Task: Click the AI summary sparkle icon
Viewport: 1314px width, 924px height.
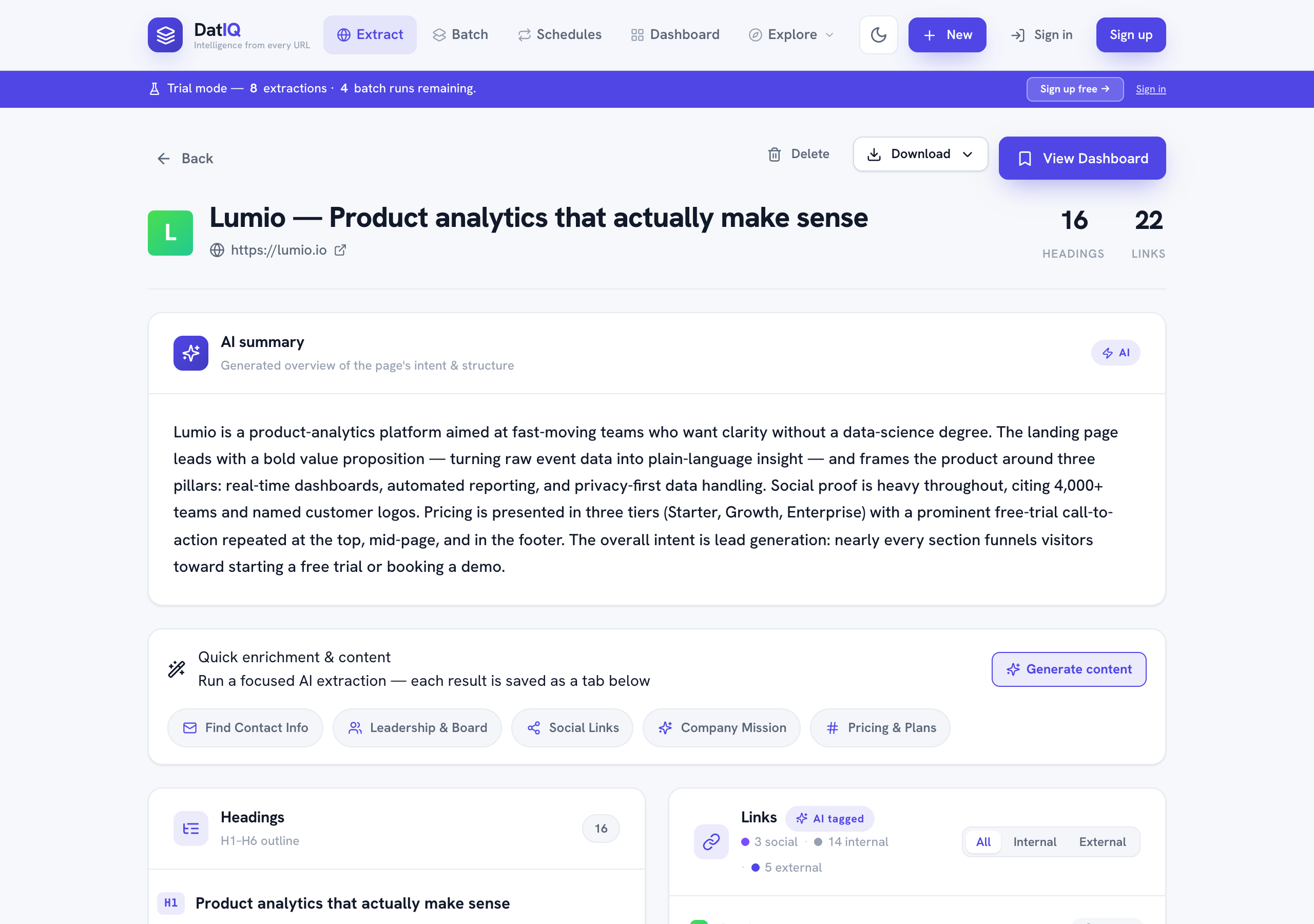Action: [x=190, y=353]
